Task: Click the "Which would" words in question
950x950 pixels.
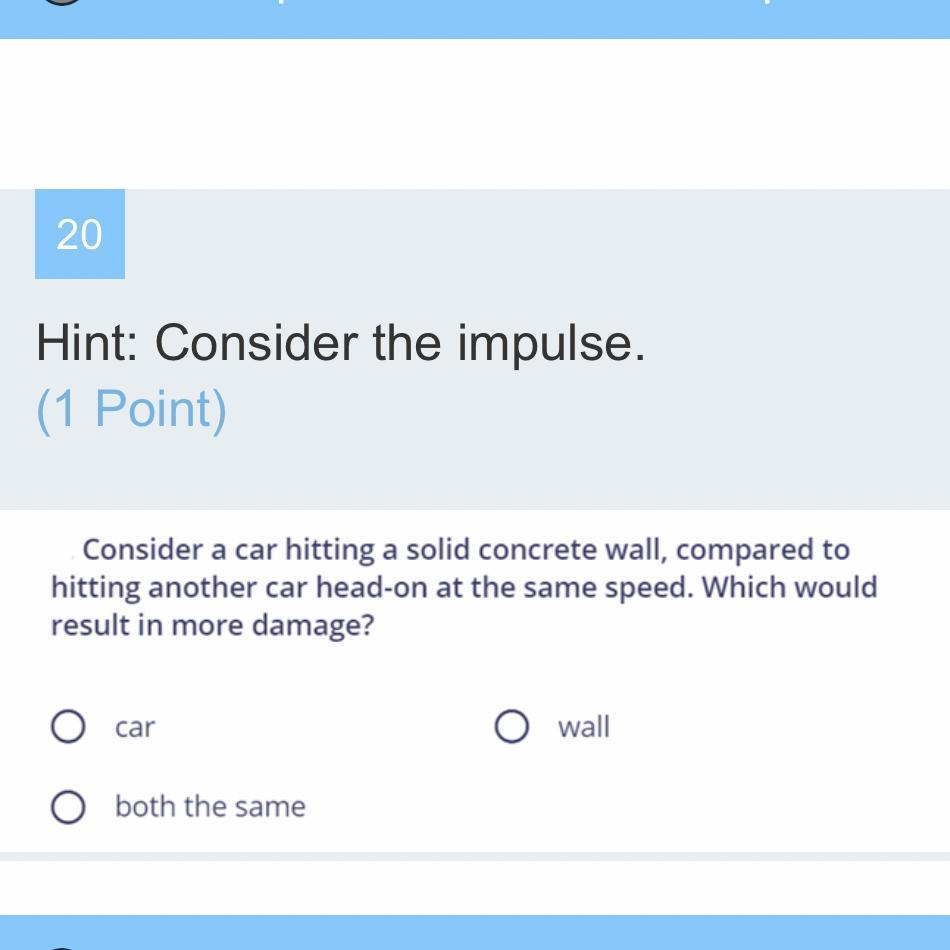Action: pos(789,587)
